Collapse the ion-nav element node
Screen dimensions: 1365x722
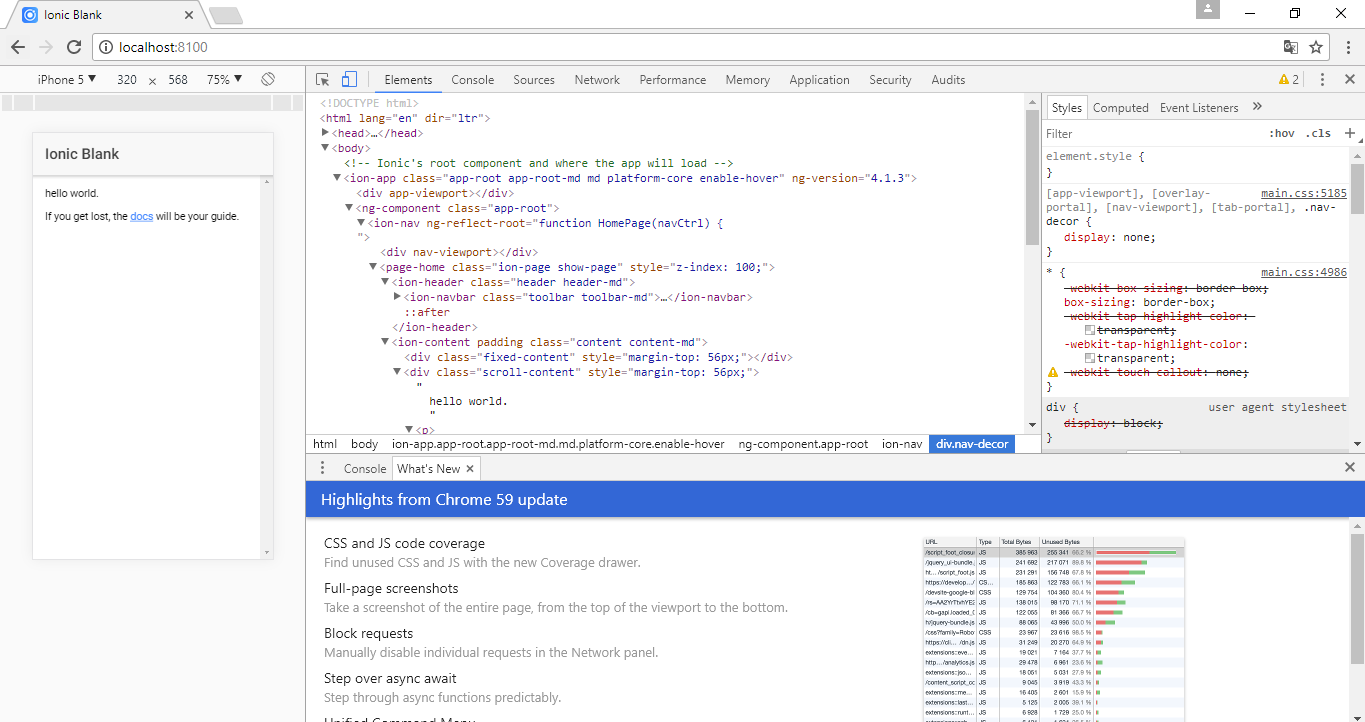pos(361,223)
